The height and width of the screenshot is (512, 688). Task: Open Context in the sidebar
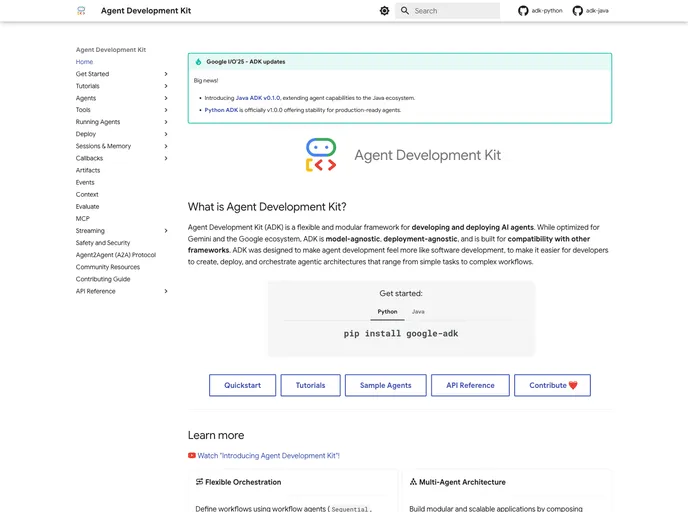(x=87, y=194)
